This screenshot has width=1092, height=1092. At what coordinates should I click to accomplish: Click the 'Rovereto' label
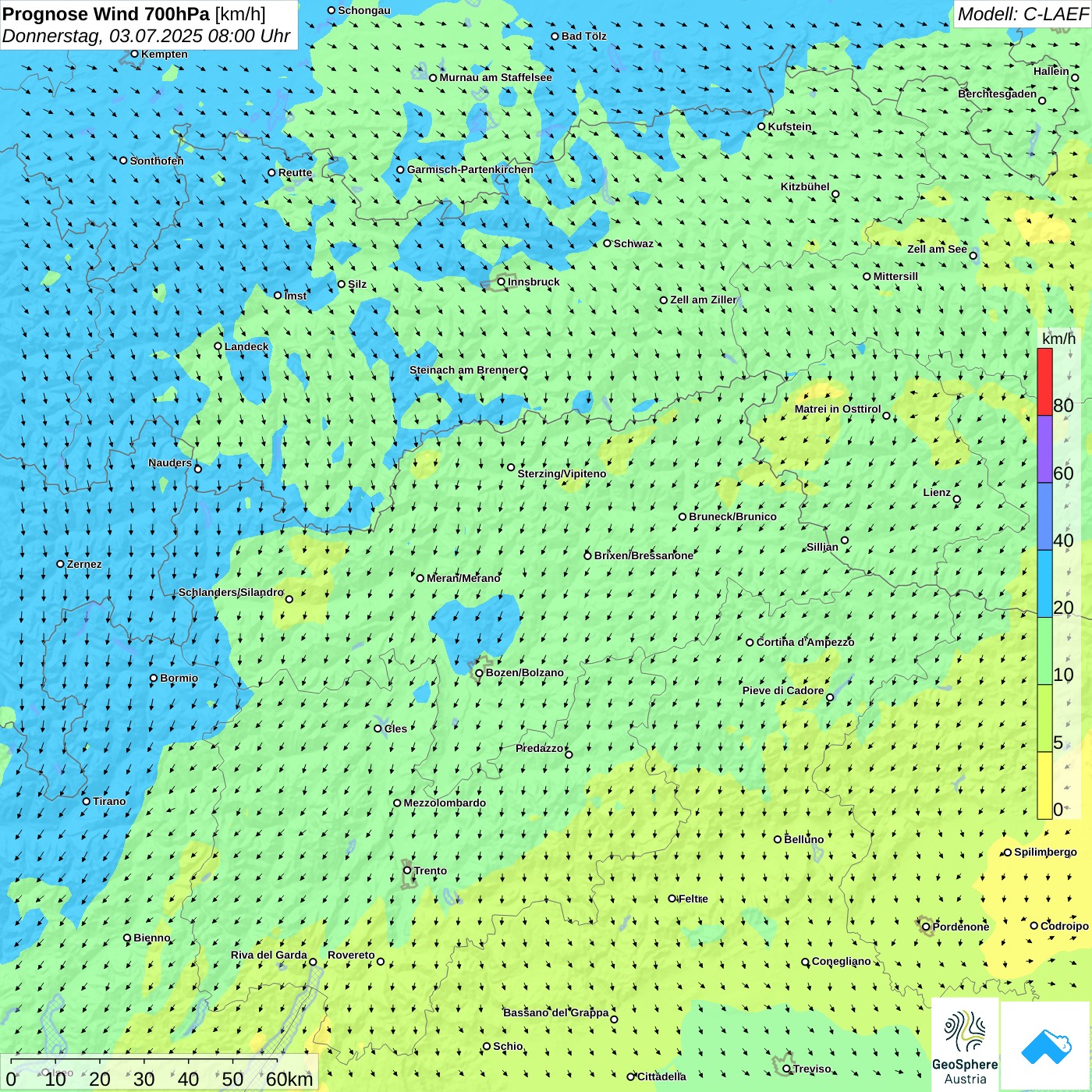click(351, 955)
